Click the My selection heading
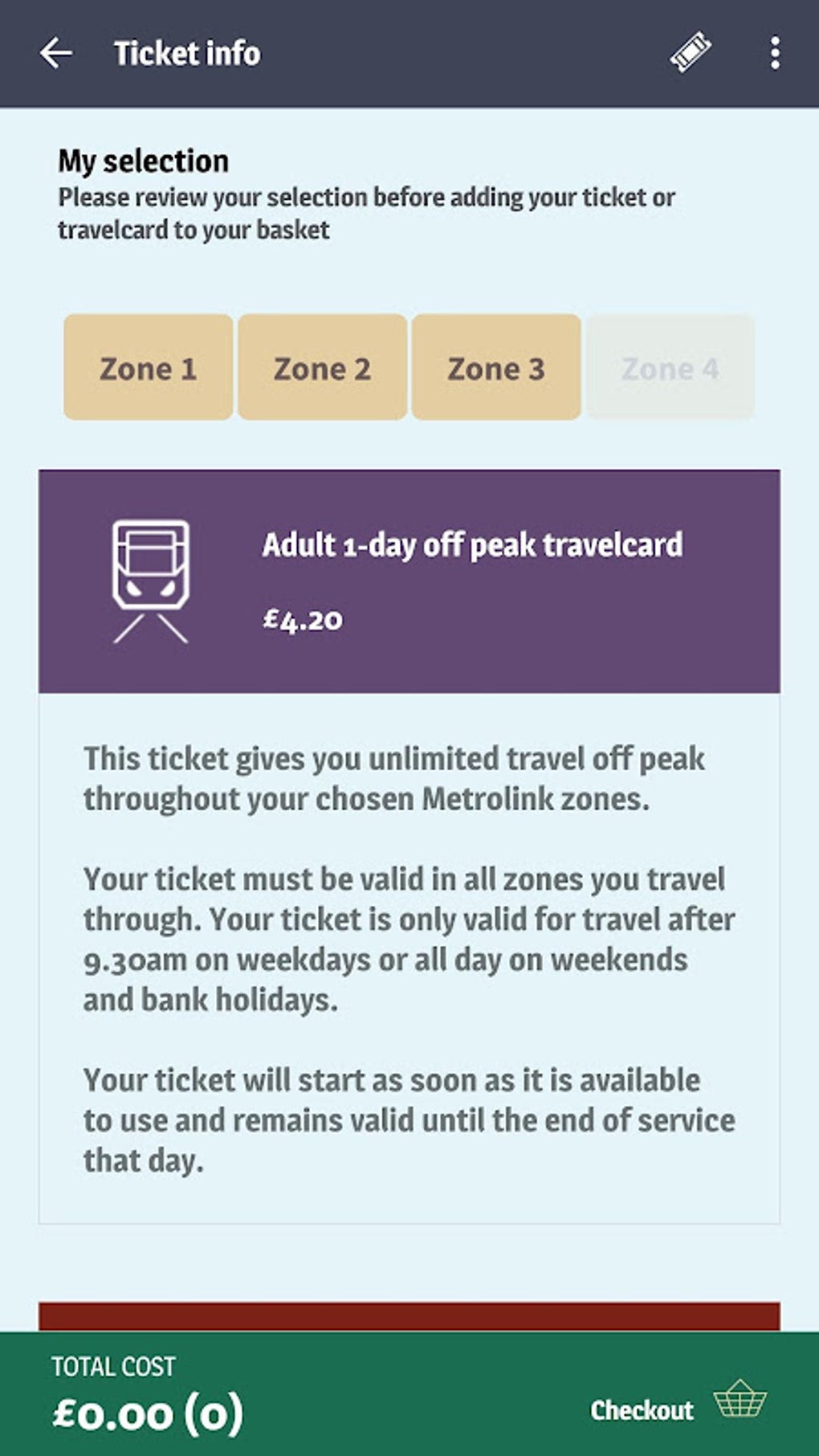Viewport: 819px width, 1456px height. pos(143,161)
